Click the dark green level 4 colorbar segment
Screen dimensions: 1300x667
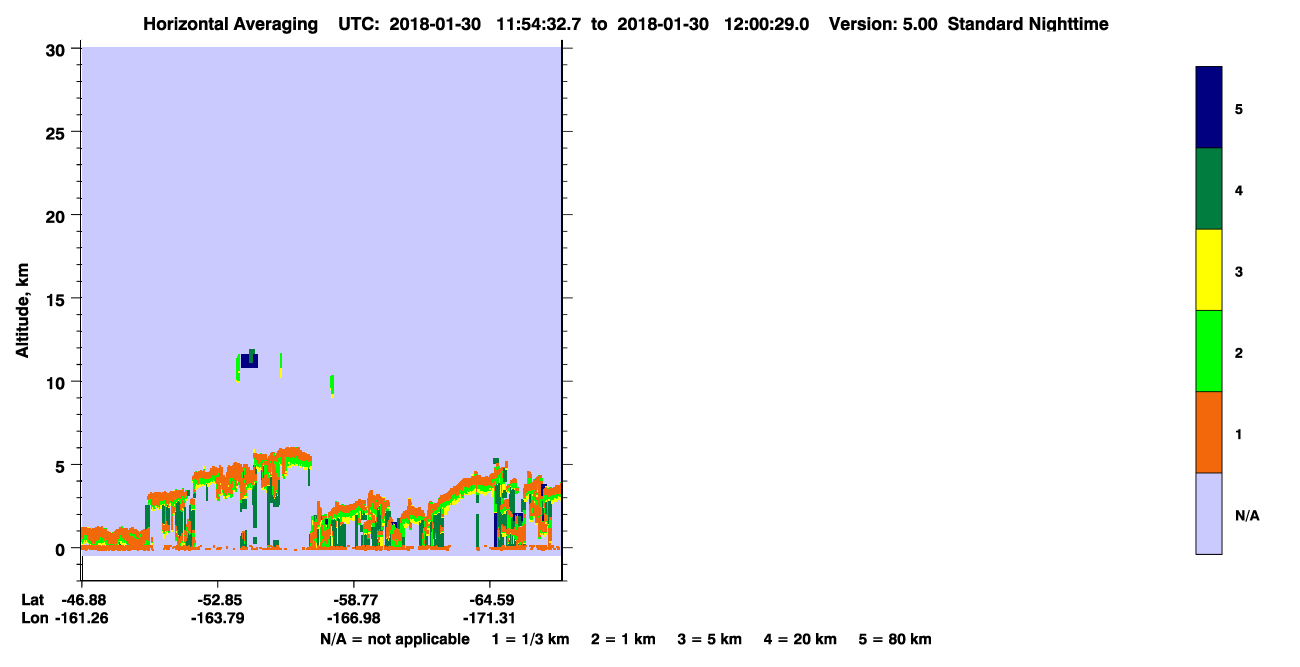pos(1208,189)
